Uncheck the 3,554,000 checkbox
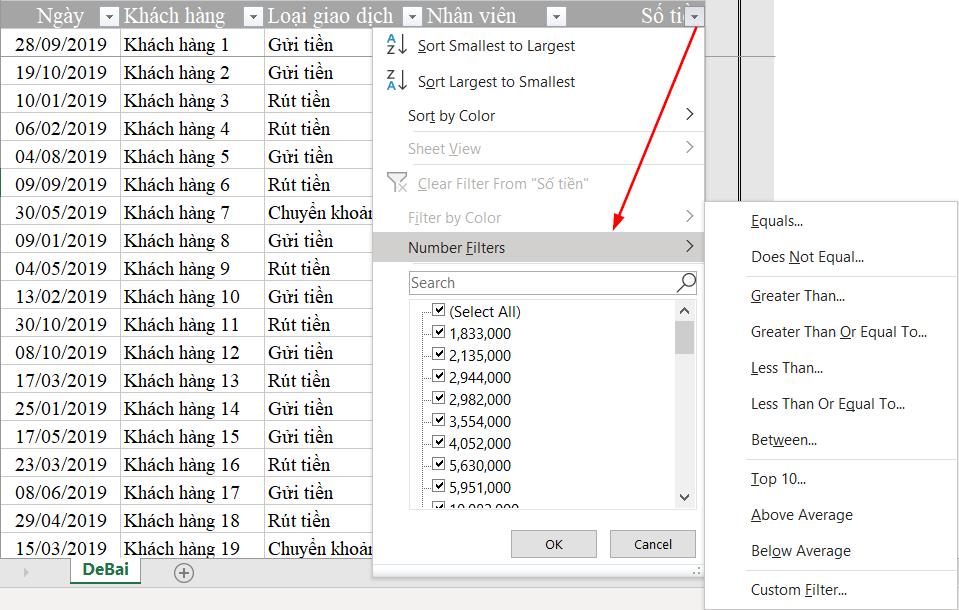The height and width of the screenshot is (610, 959). 439,420
